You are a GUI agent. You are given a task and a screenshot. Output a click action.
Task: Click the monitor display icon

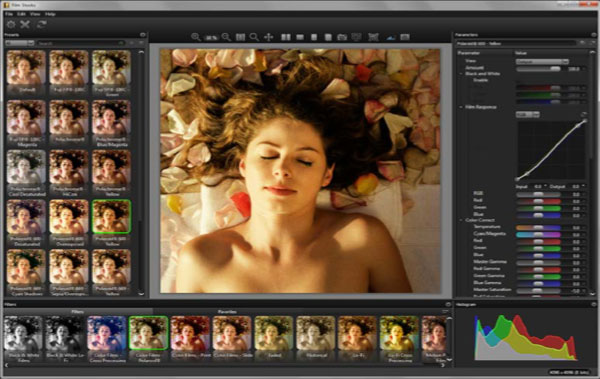[x=357, y=37]
